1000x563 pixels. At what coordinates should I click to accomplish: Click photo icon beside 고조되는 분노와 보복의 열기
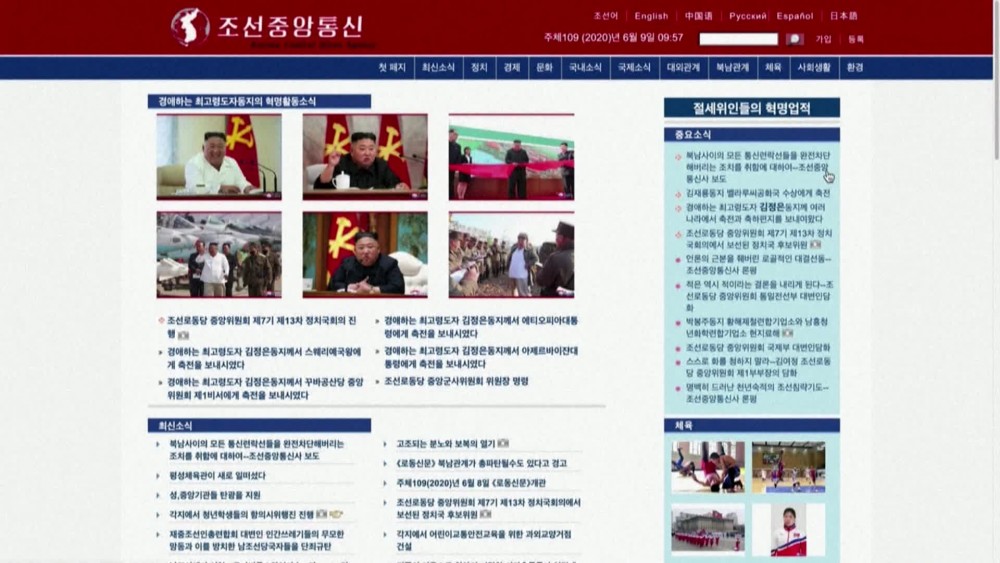click(x=503, y=443)
